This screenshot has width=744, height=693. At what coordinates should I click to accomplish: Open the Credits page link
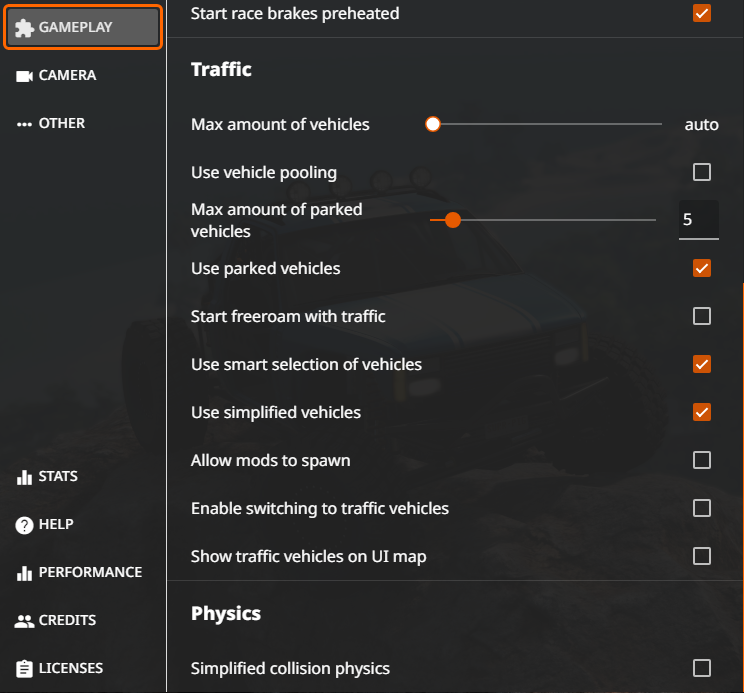click(x=67, y=621)
